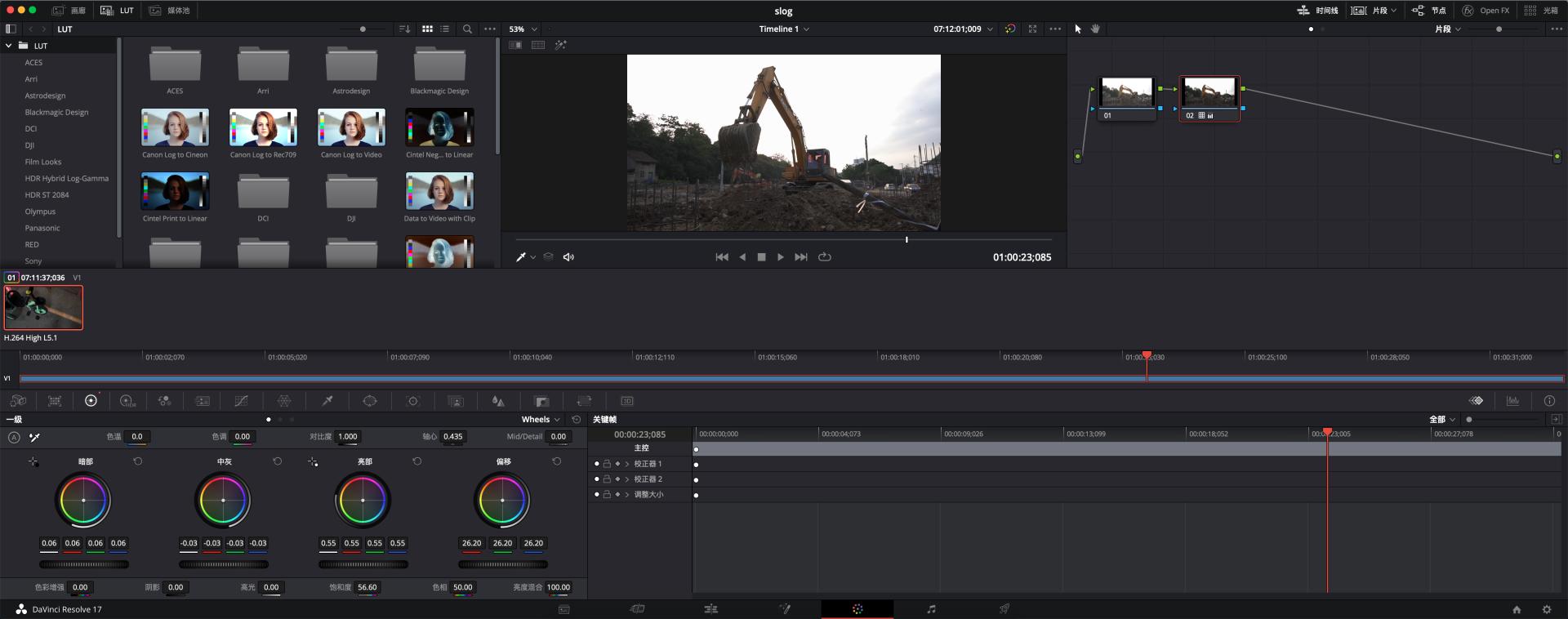Open the 媒体池 media pool panel
Viewport: 1568px width, 619px height.
coord(170,11)
